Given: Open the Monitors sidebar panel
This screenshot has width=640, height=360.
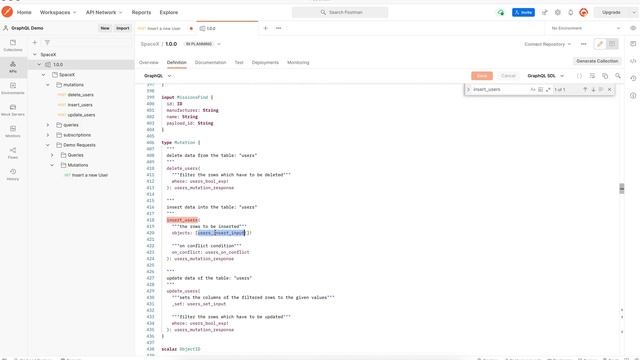Looking at the screenshot, I should click(13, 131).
